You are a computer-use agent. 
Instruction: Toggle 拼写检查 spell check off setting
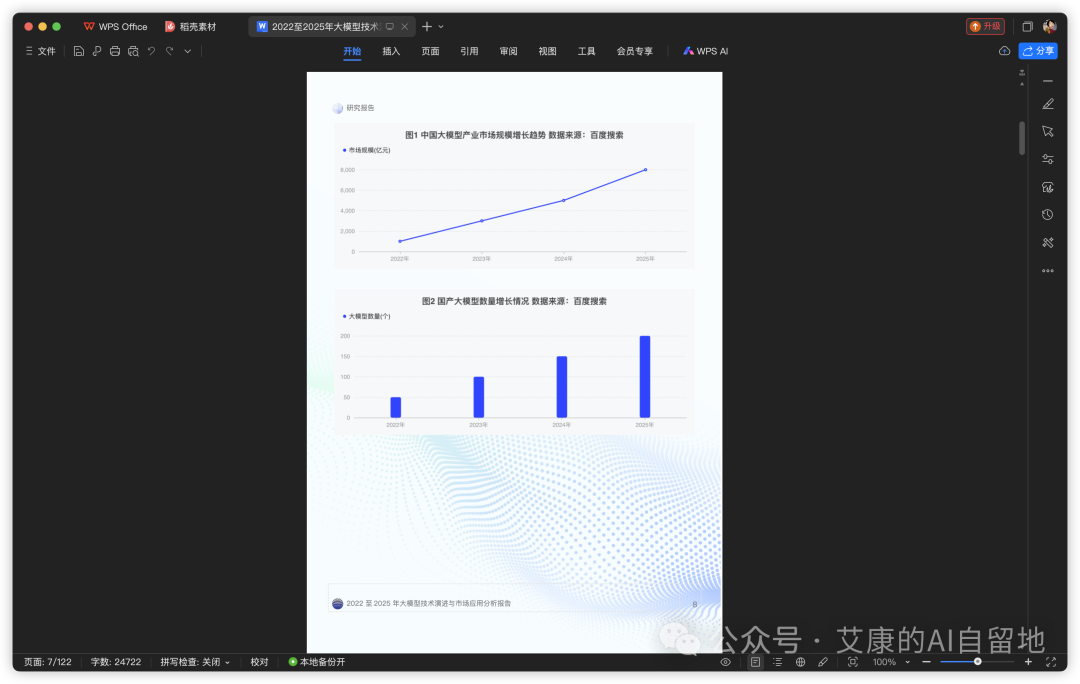[x=190, y=661]
